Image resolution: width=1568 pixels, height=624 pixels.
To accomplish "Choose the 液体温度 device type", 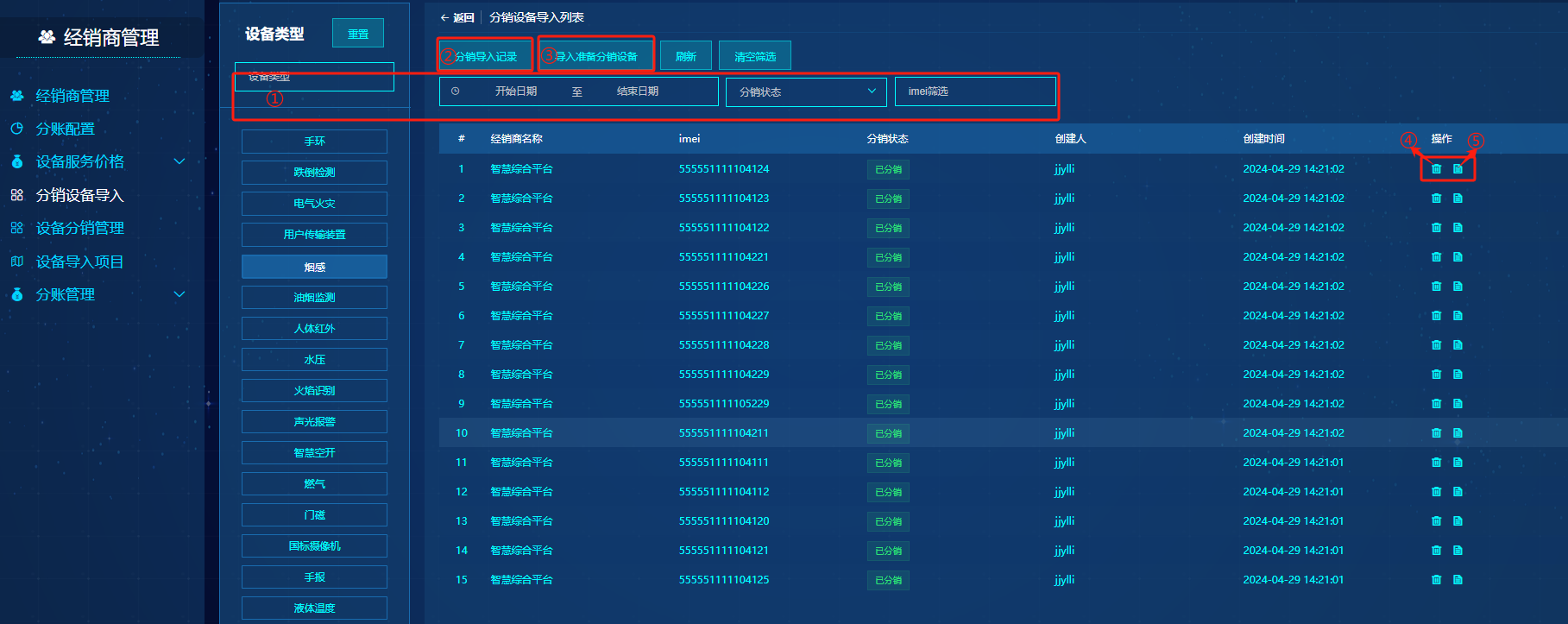I will coord(314,608).
